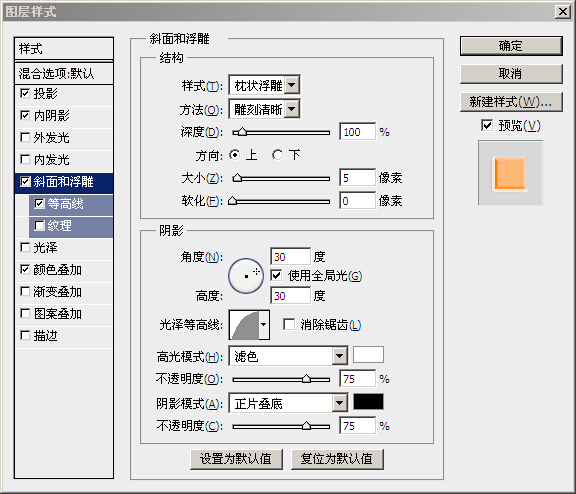
Task: Uncheck the 斜面和浮雕 checkbox
Action: coord(25,181)
